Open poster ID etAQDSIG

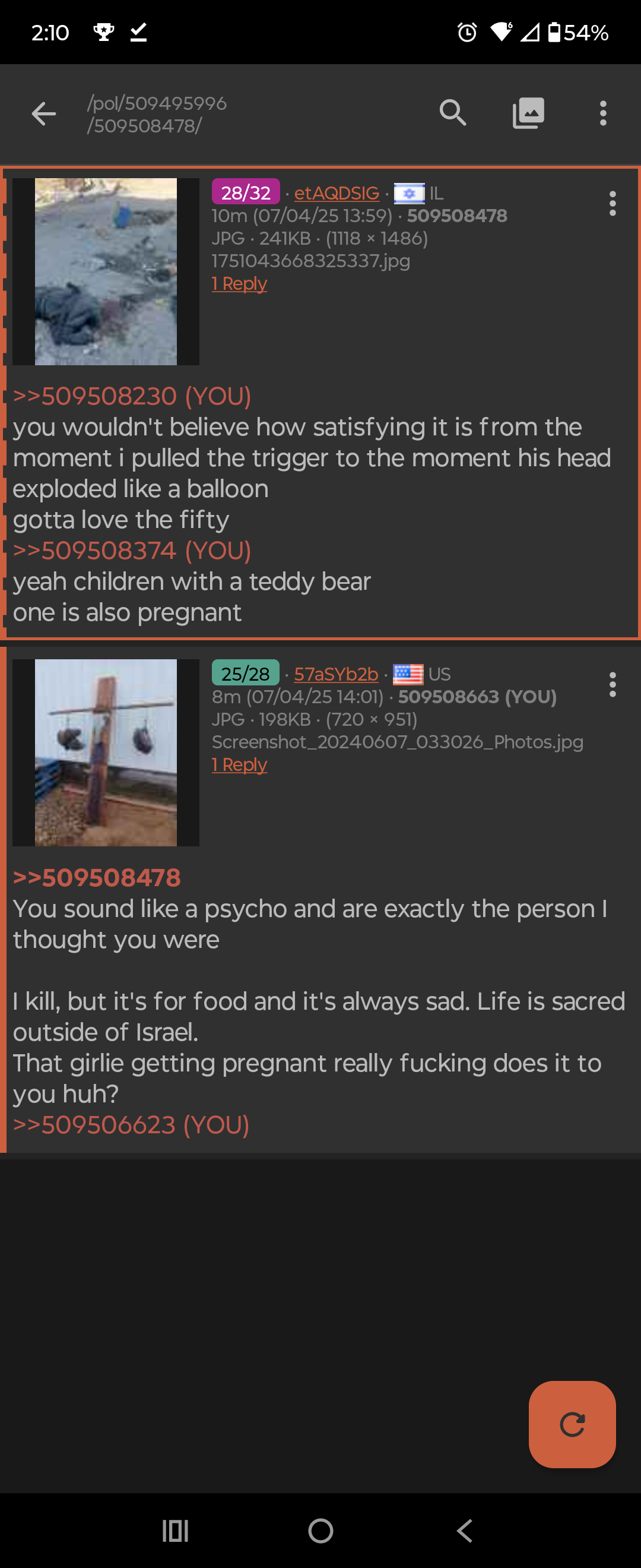click(x=337, y=193)
